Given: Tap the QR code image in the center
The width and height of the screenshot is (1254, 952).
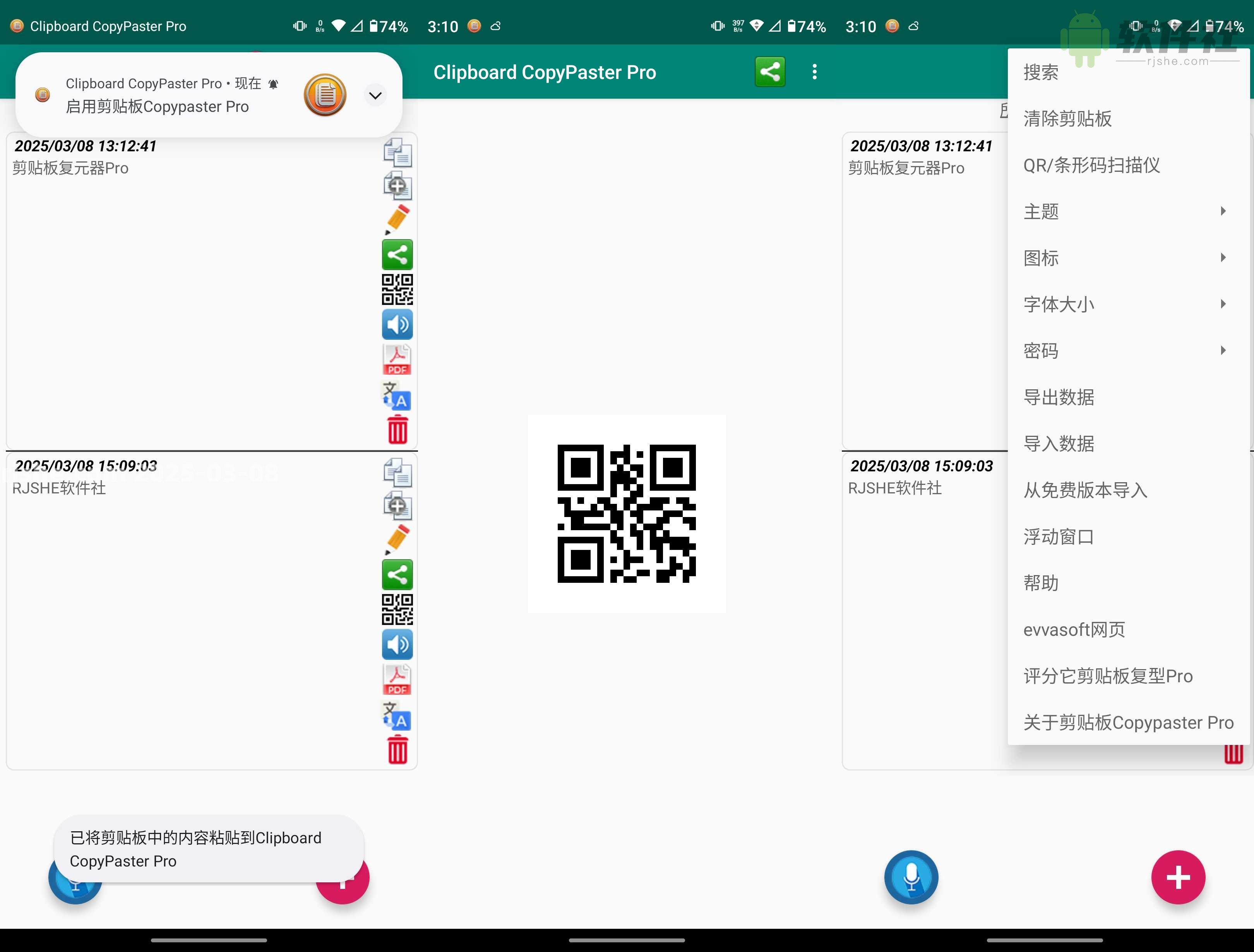Looking at the screenshot, I should pos(627,515).
